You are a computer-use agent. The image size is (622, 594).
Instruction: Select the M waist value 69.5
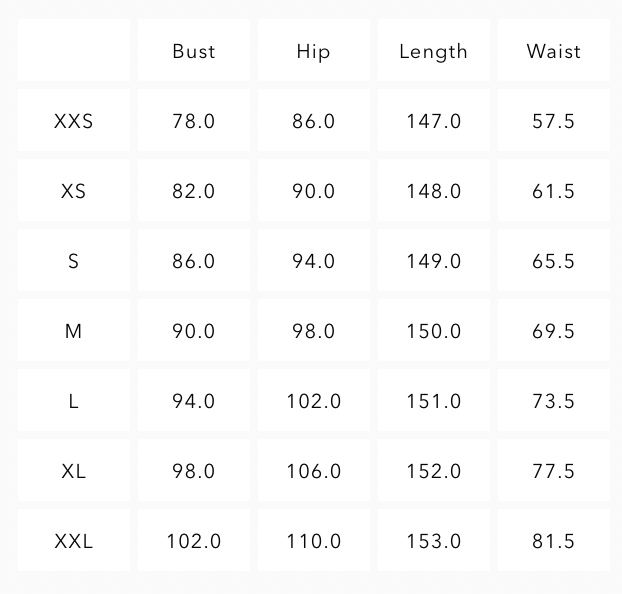tap(553, 331)
